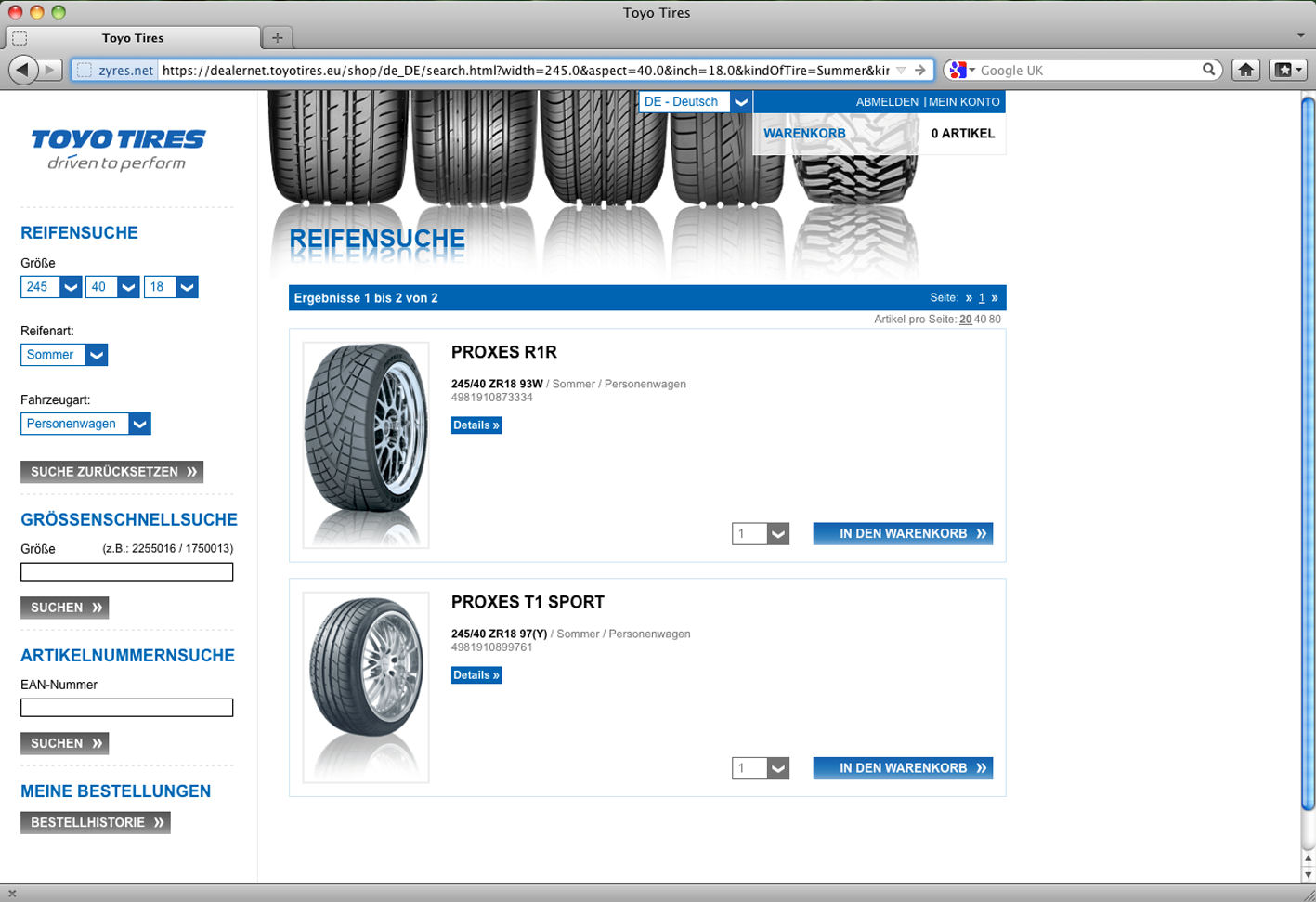This screenshot has height=902, width=1316.
Task: Click the go arrow in address bar
Action: pyautogui.click(x=919, y=70)
